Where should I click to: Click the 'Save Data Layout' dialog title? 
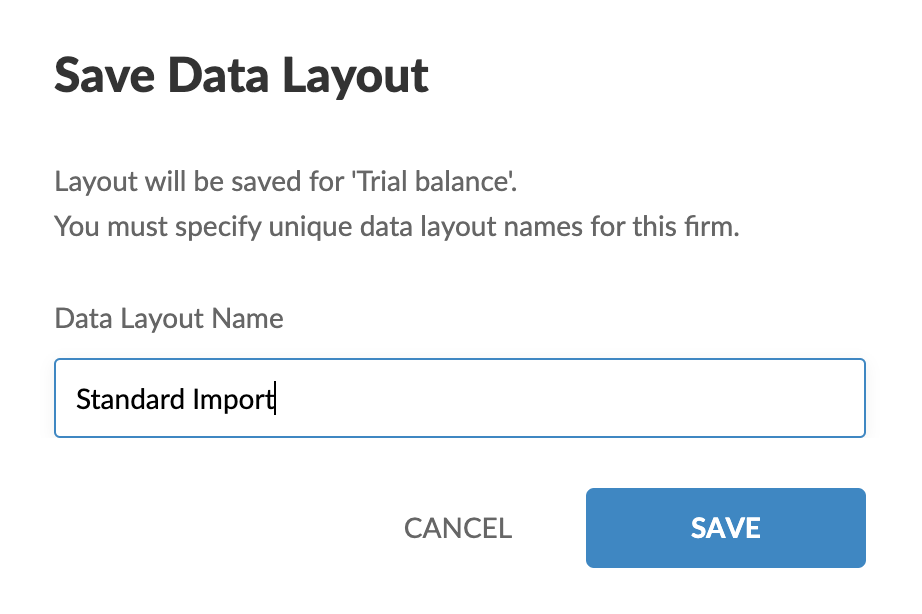[241, 74]
